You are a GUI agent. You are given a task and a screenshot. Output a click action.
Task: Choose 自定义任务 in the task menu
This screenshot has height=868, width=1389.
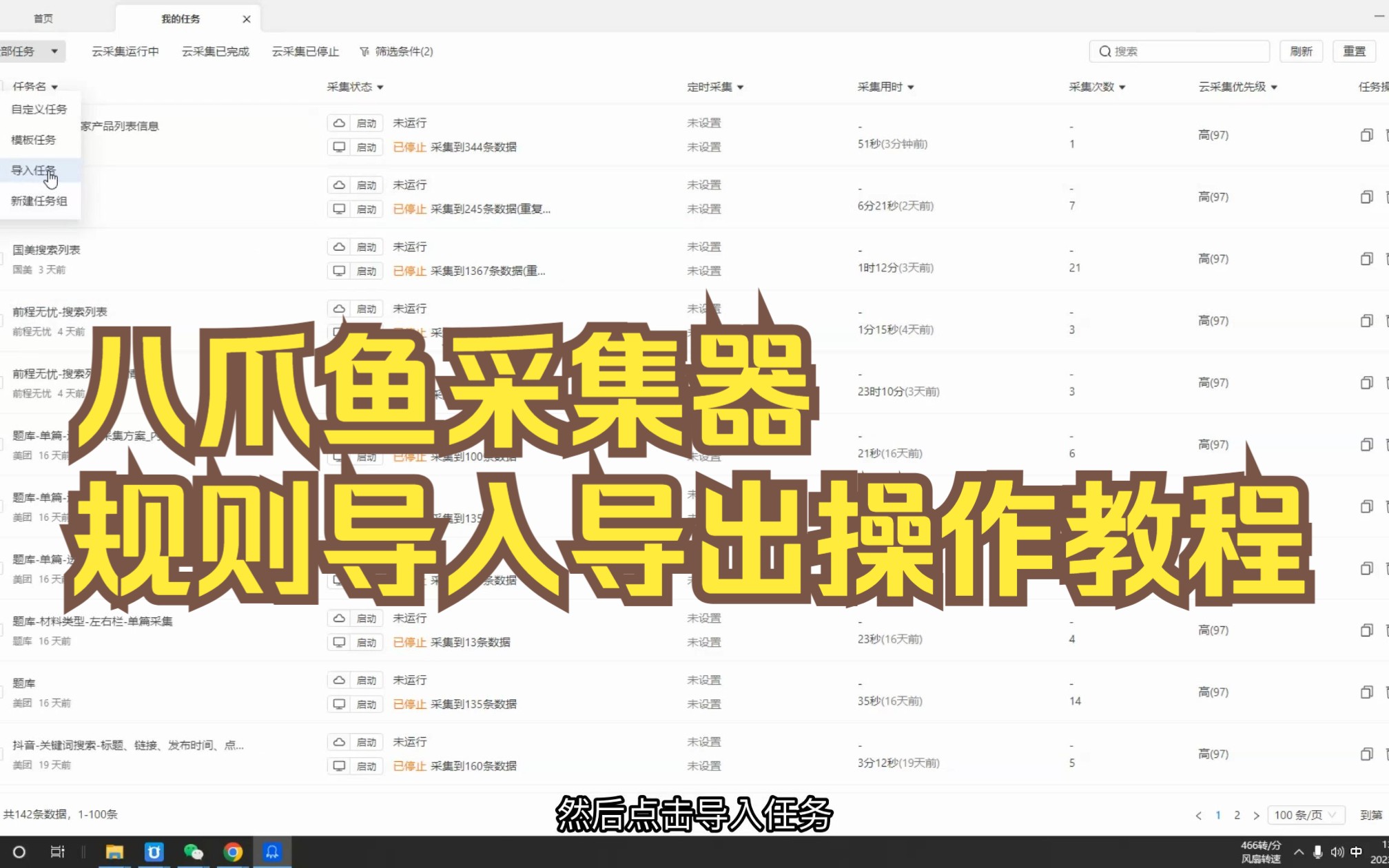[x=39, y=109]
